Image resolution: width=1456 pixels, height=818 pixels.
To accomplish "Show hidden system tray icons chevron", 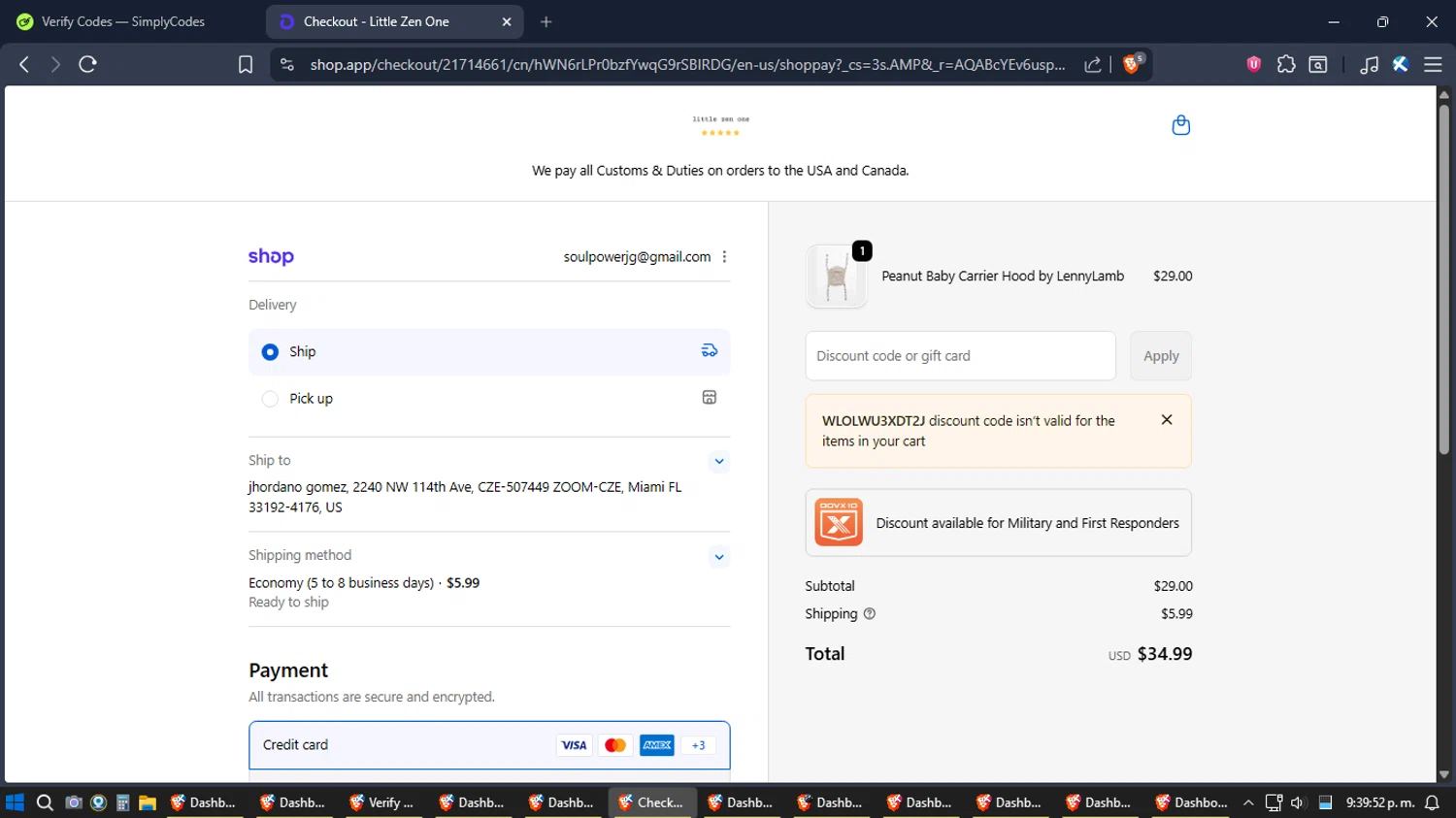I will [1248, 802].
